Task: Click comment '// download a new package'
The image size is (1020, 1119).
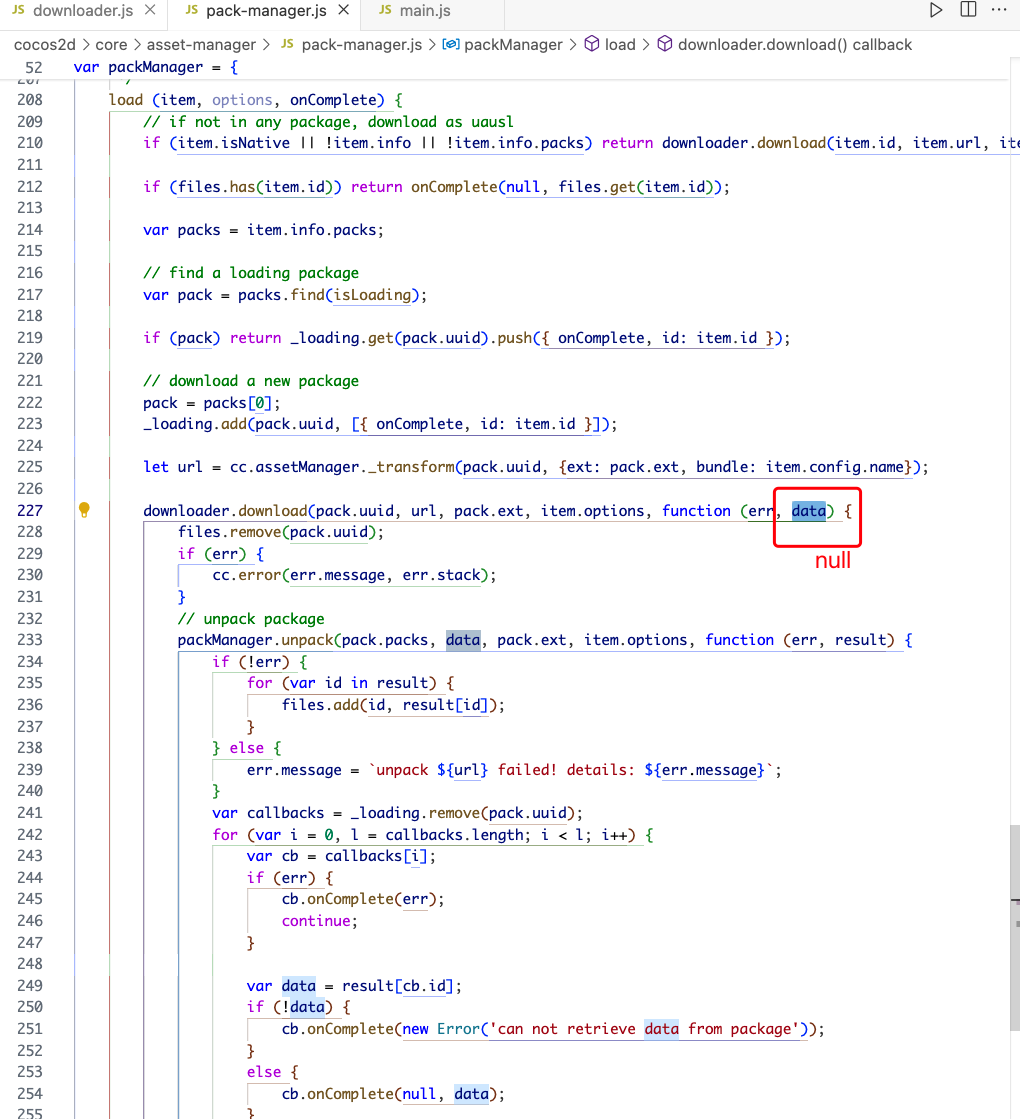Action: tap(251, 381)
